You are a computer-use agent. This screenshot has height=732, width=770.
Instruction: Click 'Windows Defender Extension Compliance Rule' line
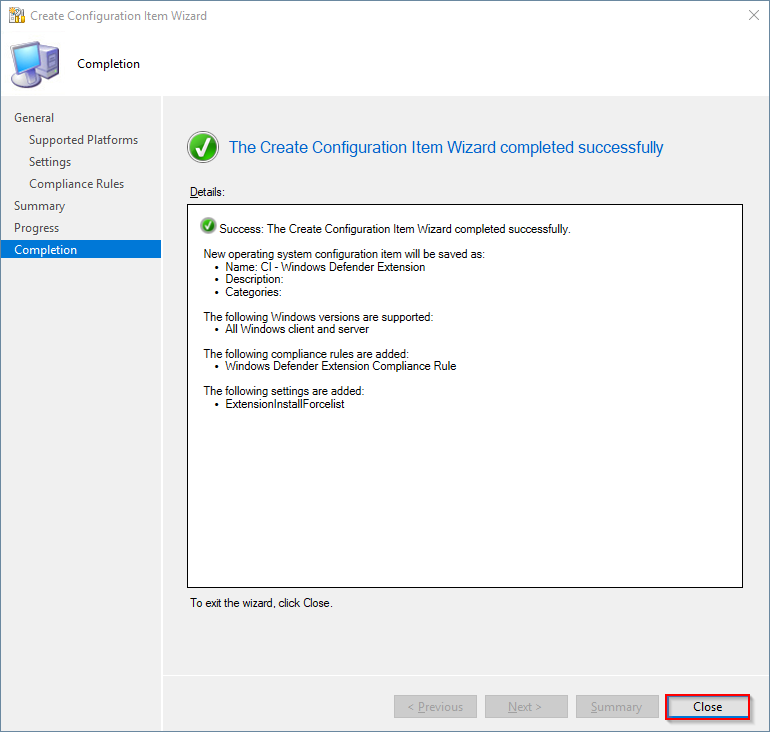[x=341, y=366]
